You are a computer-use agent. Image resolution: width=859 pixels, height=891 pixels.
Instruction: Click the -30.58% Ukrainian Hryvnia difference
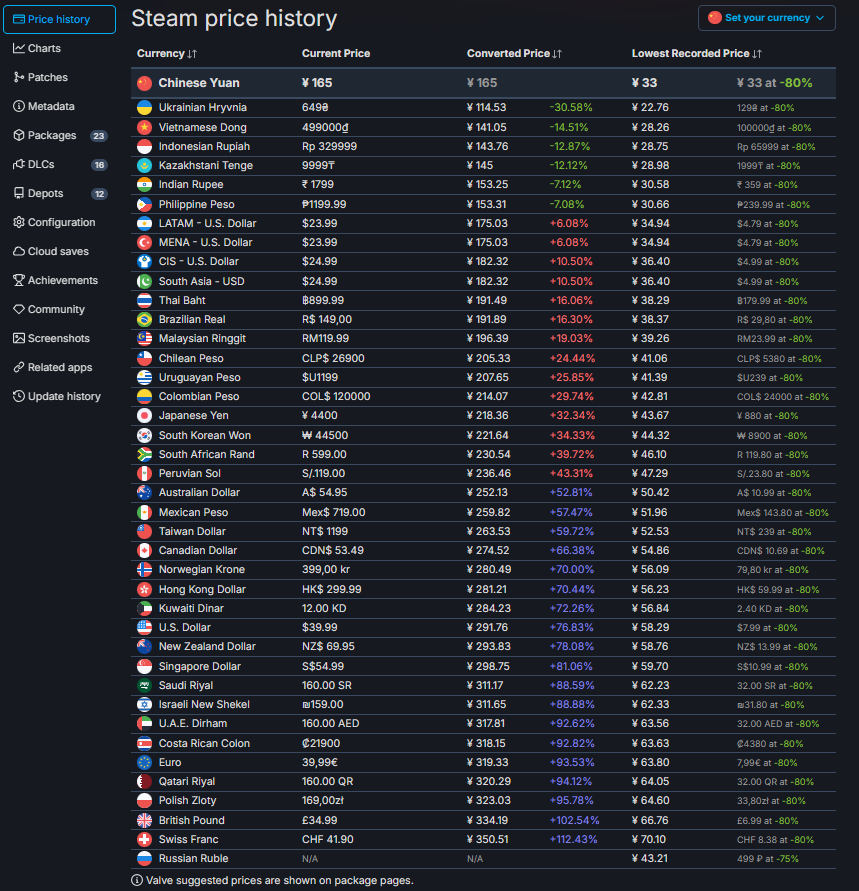point(571,107)
